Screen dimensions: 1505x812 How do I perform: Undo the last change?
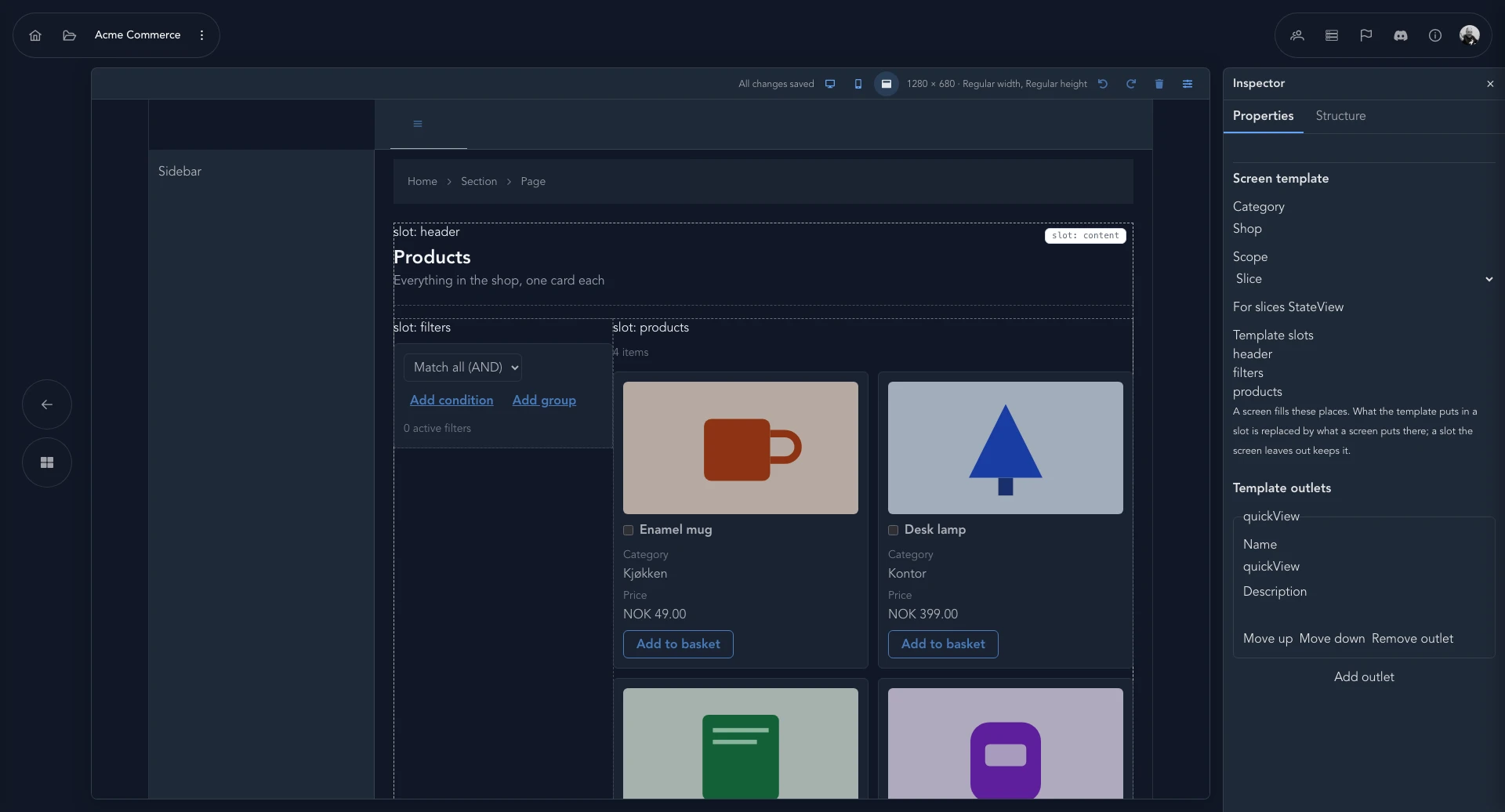(1103, 84)
